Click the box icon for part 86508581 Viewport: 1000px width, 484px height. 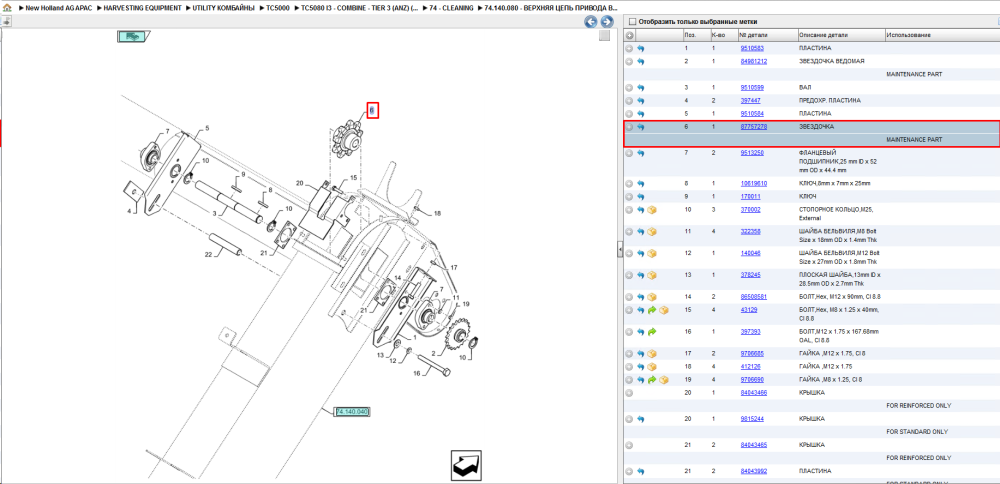click(652, 297)
